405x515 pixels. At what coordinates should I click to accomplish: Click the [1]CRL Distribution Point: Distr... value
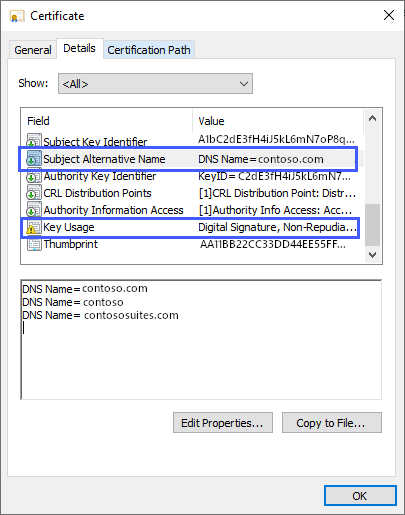[x=277, y=193]
